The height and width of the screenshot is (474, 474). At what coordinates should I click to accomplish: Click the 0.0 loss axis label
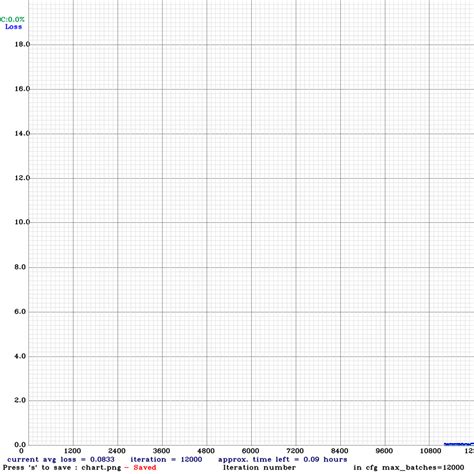click(x=20, y=444)
